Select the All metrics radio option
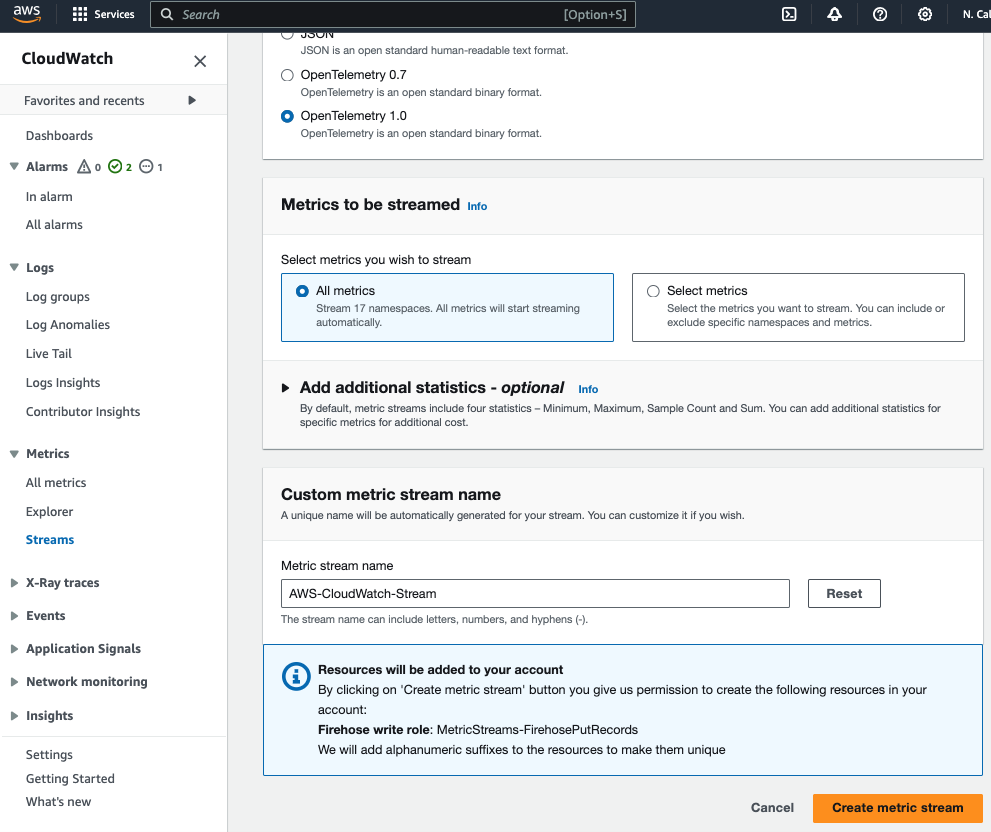This screenshot has height=832, width=991. point(302,291)
